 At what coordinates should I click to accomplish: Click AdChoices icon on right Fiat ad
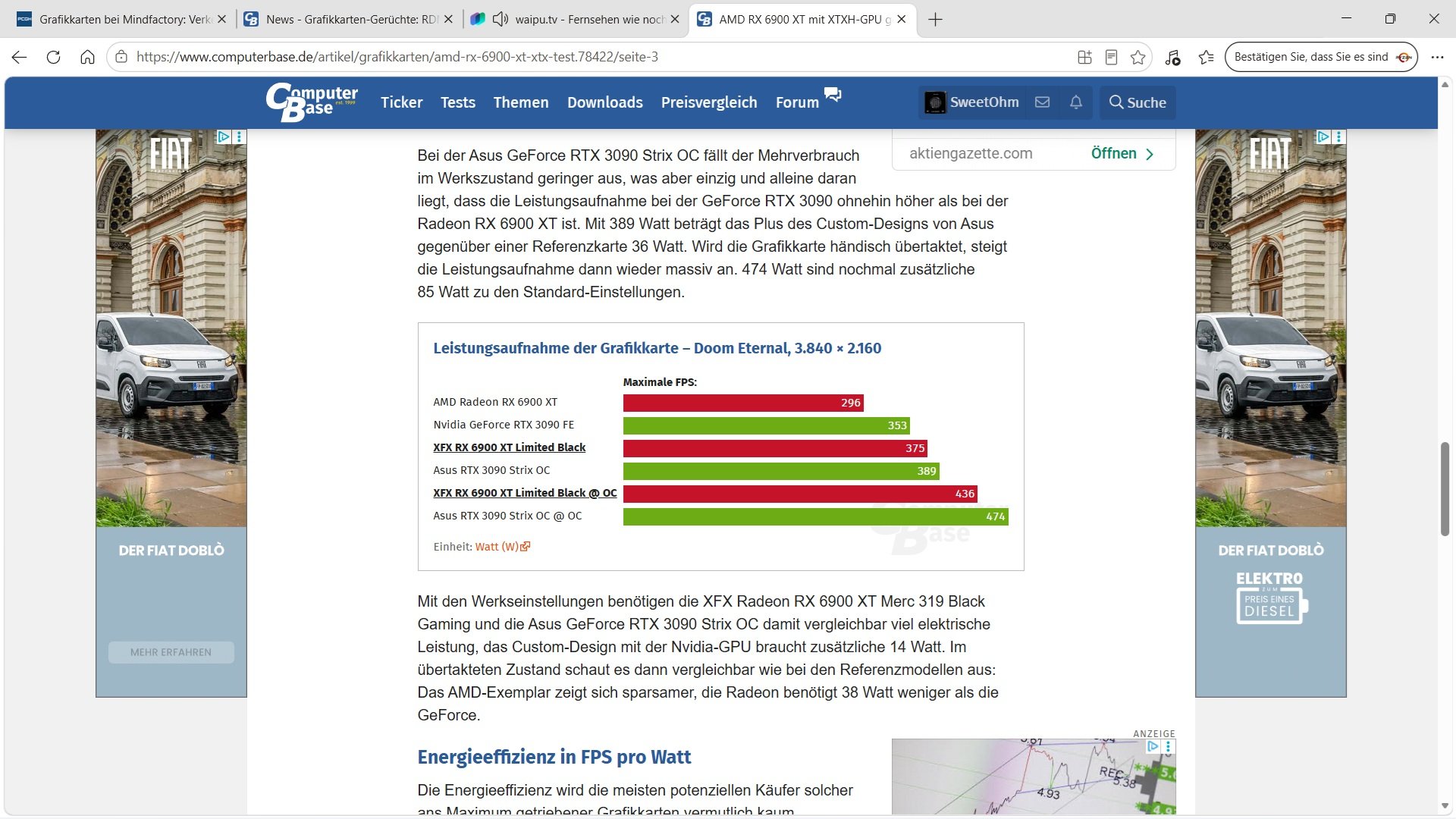[1323, 136]
